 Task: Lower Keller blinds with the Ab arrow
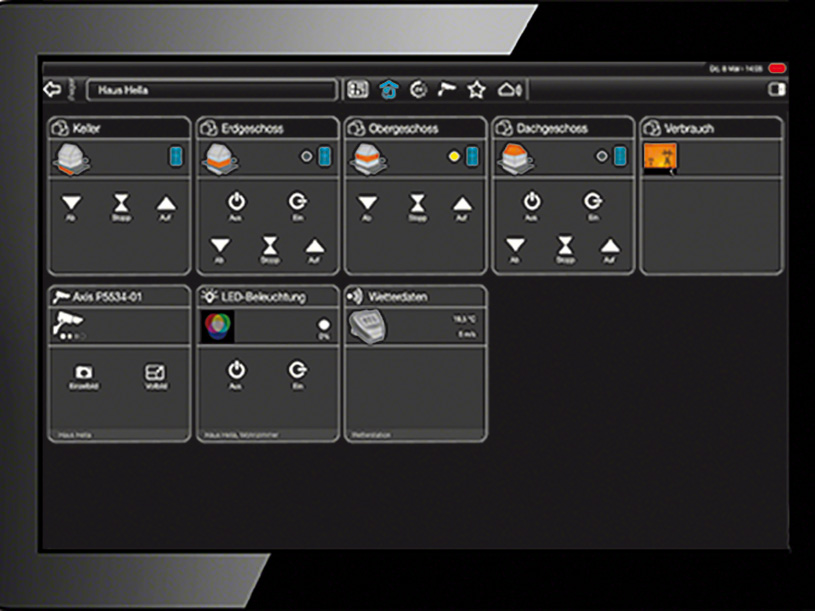pyautogui.click(x=71, y=204)
